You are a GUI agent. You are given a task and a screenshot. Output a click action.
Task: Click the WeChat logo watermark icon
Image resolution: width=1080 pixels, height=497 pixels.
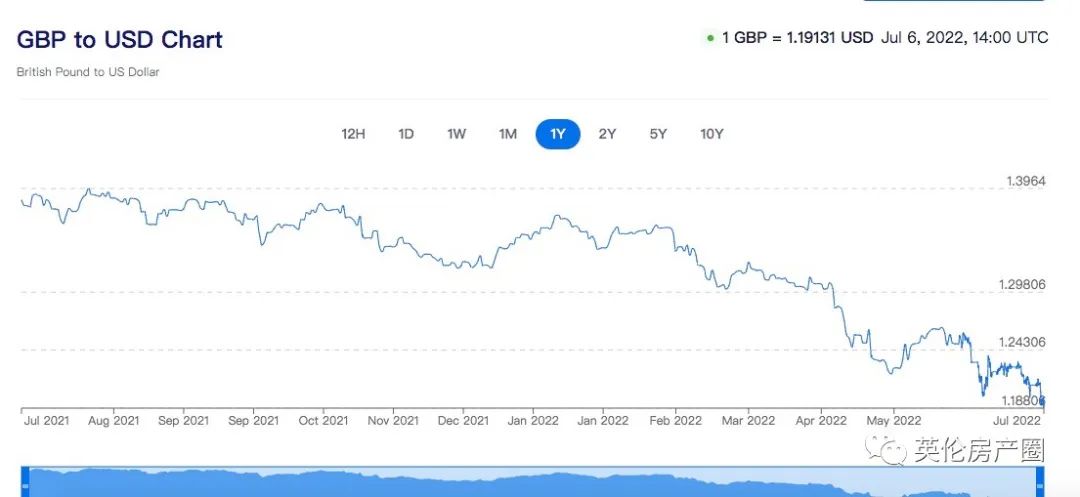pos(884,451)
